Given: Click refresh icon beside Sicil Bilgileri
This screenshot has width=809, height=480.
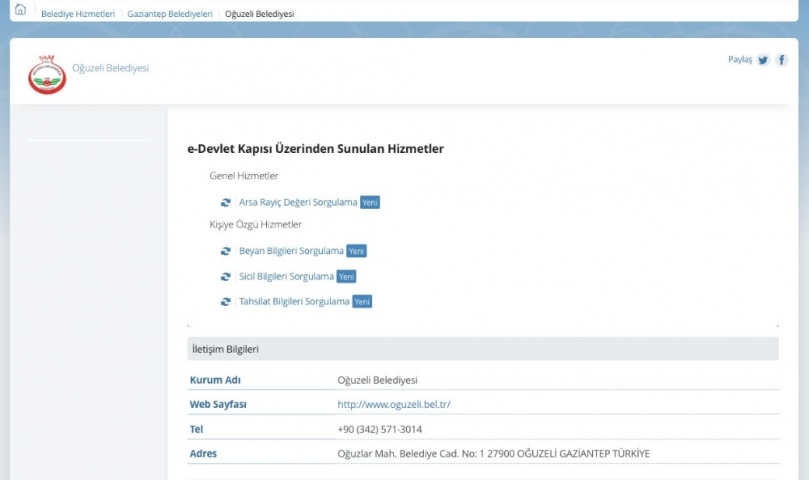Looking at the screenshot, I should 225,277.
